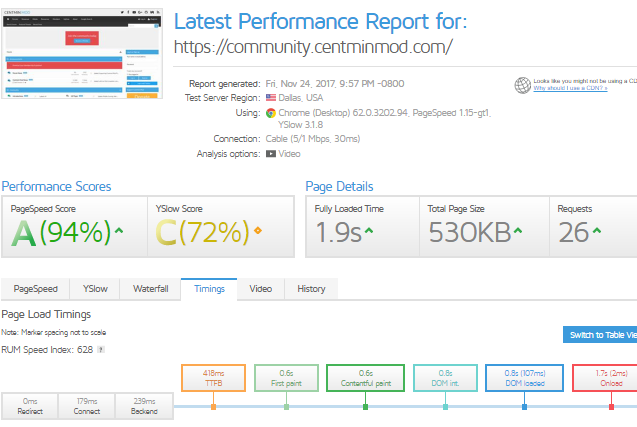
Task: Click the Redirect 0ms timing box
Action: (x=30, y=406)
